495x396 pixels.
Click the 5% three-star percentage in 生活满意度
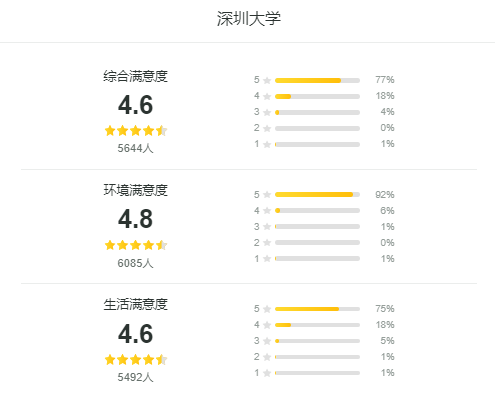(387, 341)
